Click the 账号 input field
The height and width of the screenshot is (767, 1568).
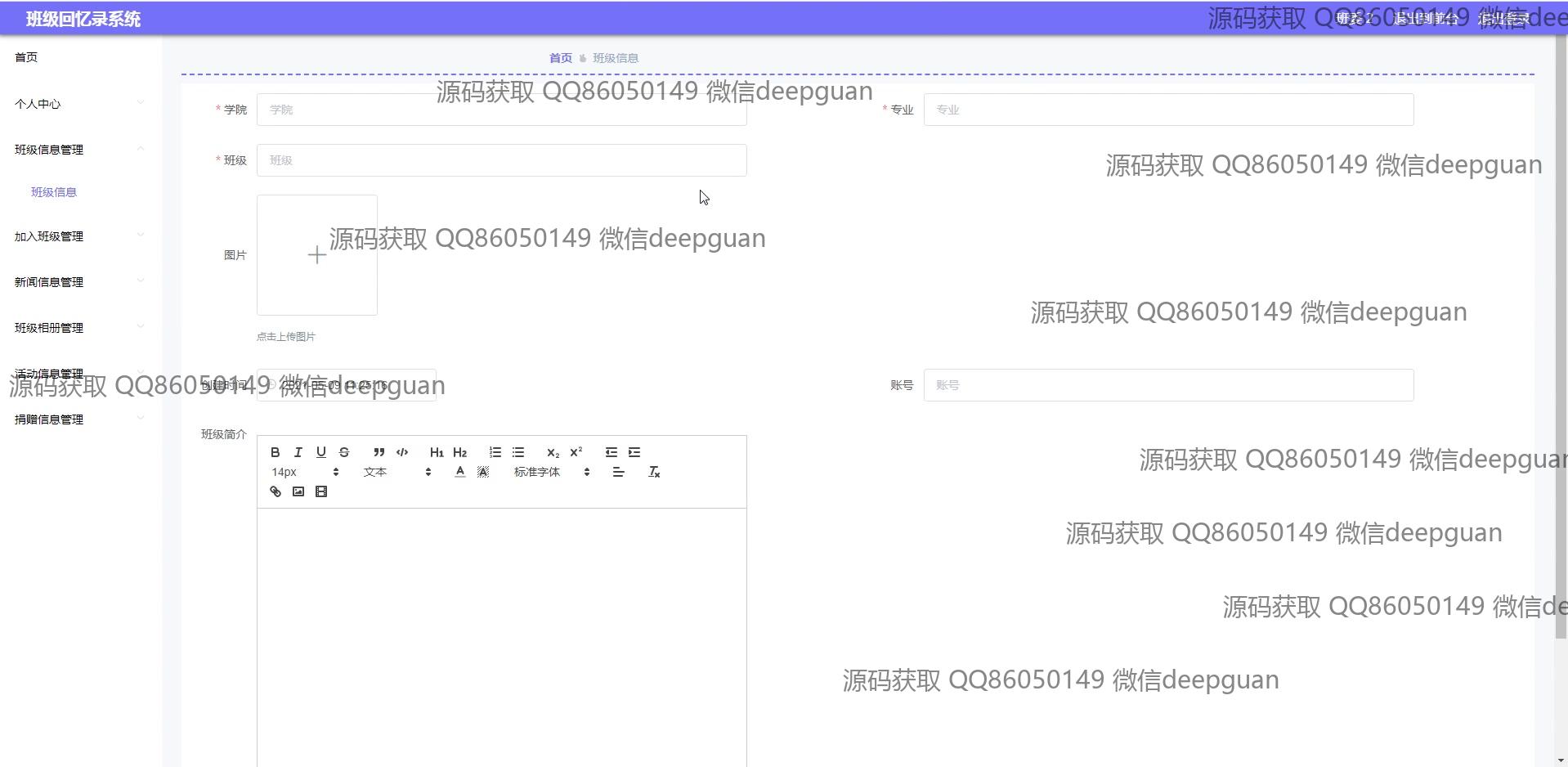coord(1169,385)
